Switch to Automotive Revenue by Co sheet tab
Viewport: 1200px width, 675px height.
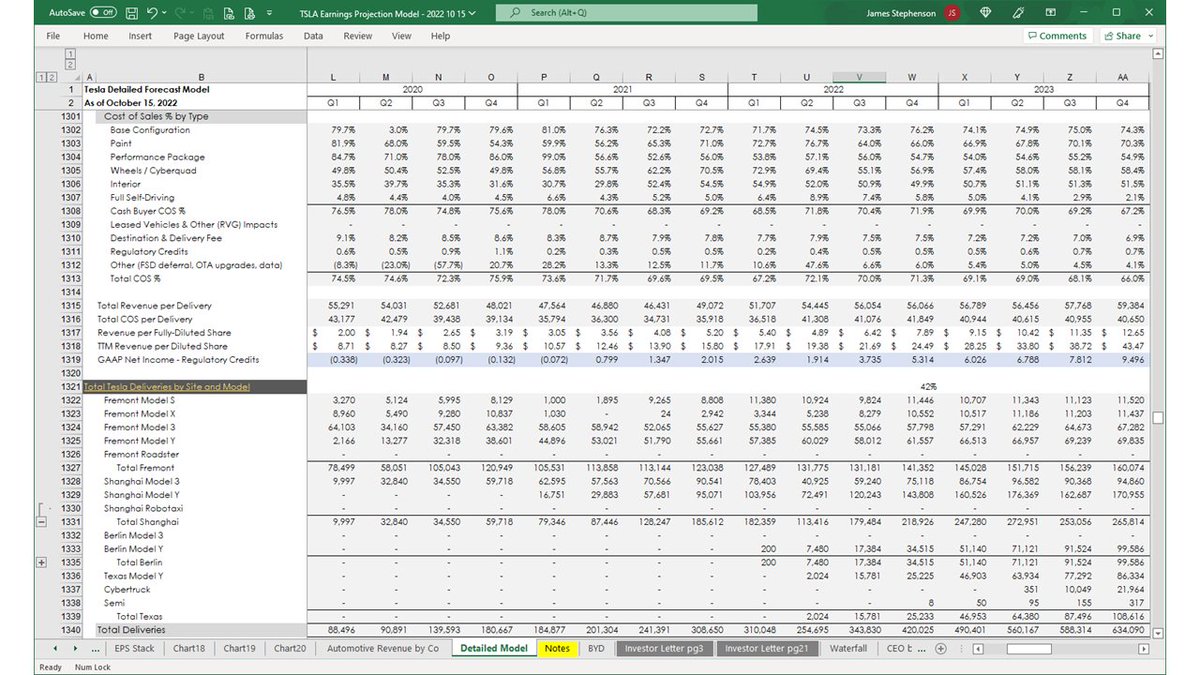383,649
